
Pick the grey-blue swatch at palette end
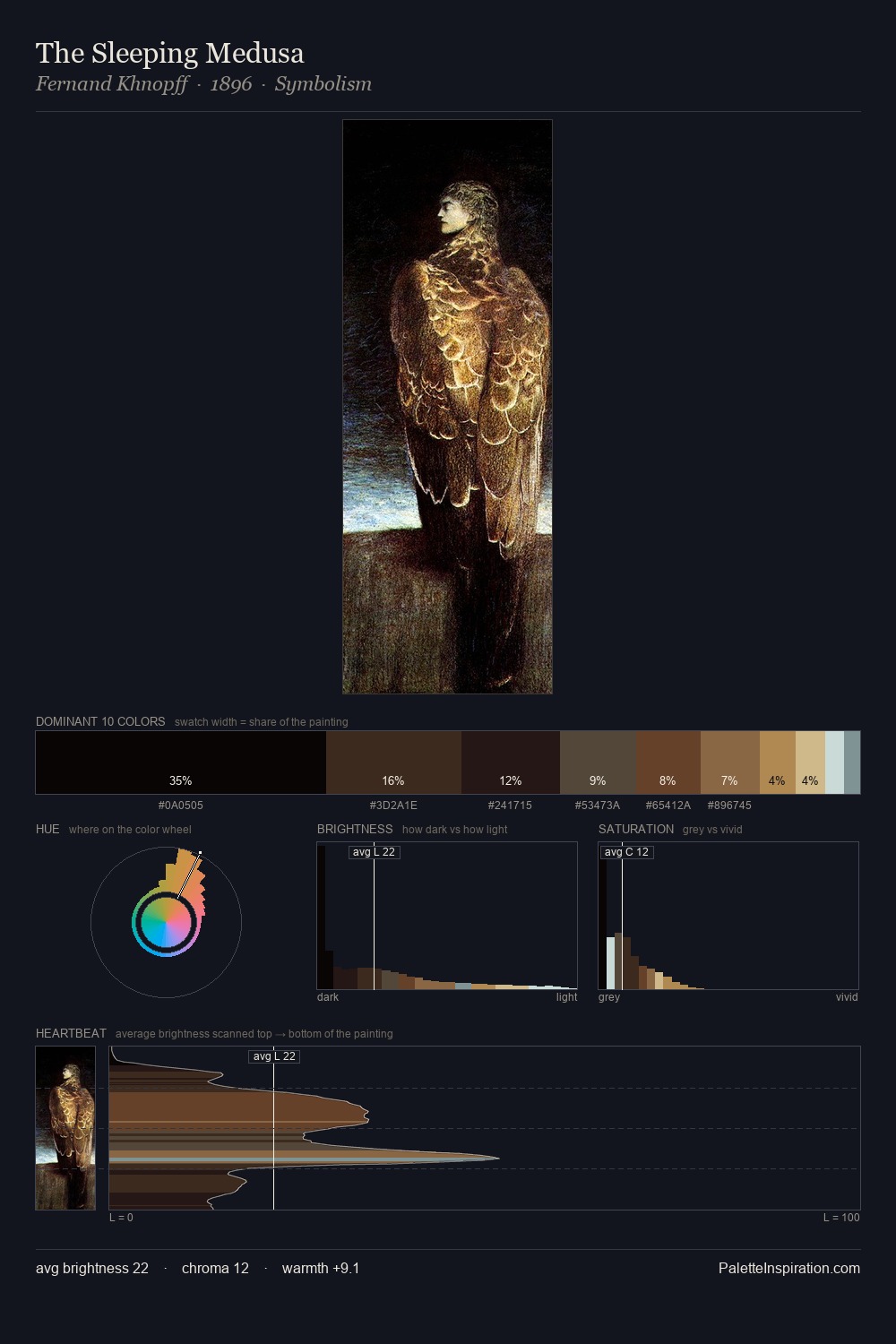852,762
